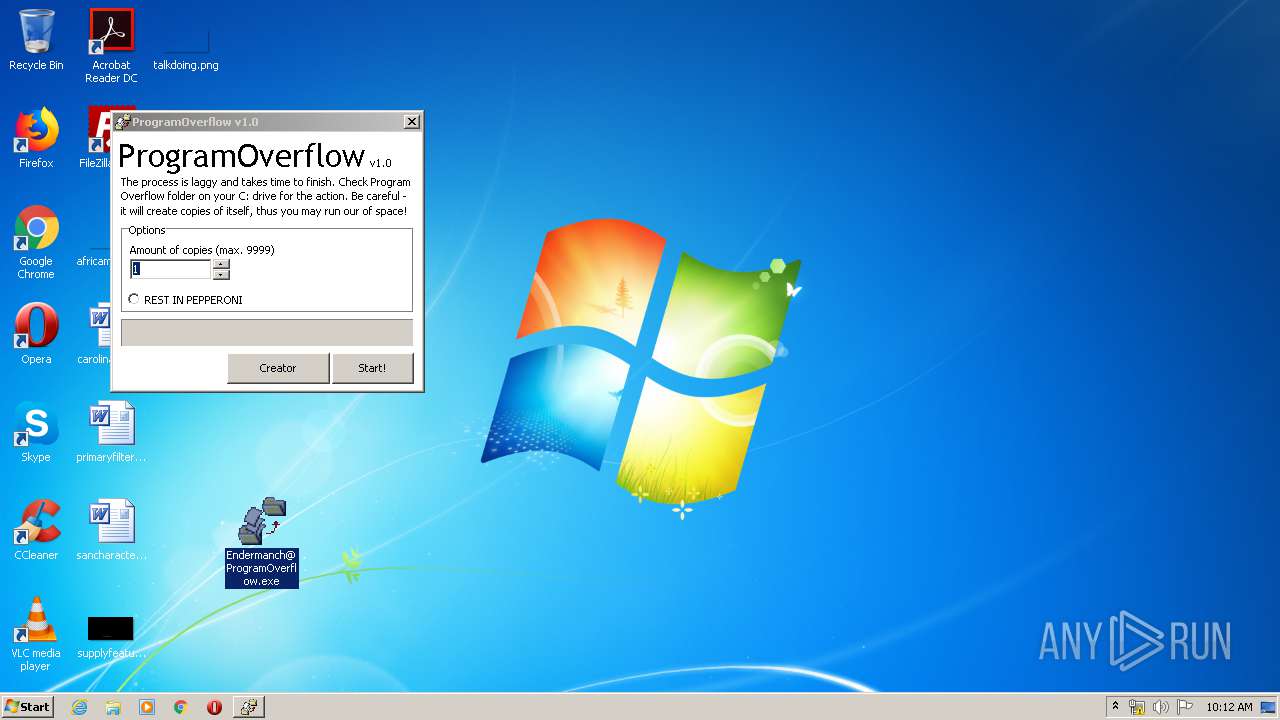Launch Opera from the taskbar
Image resolution: width=1280 pixels, height=720 pixels.
coord(214,707)
